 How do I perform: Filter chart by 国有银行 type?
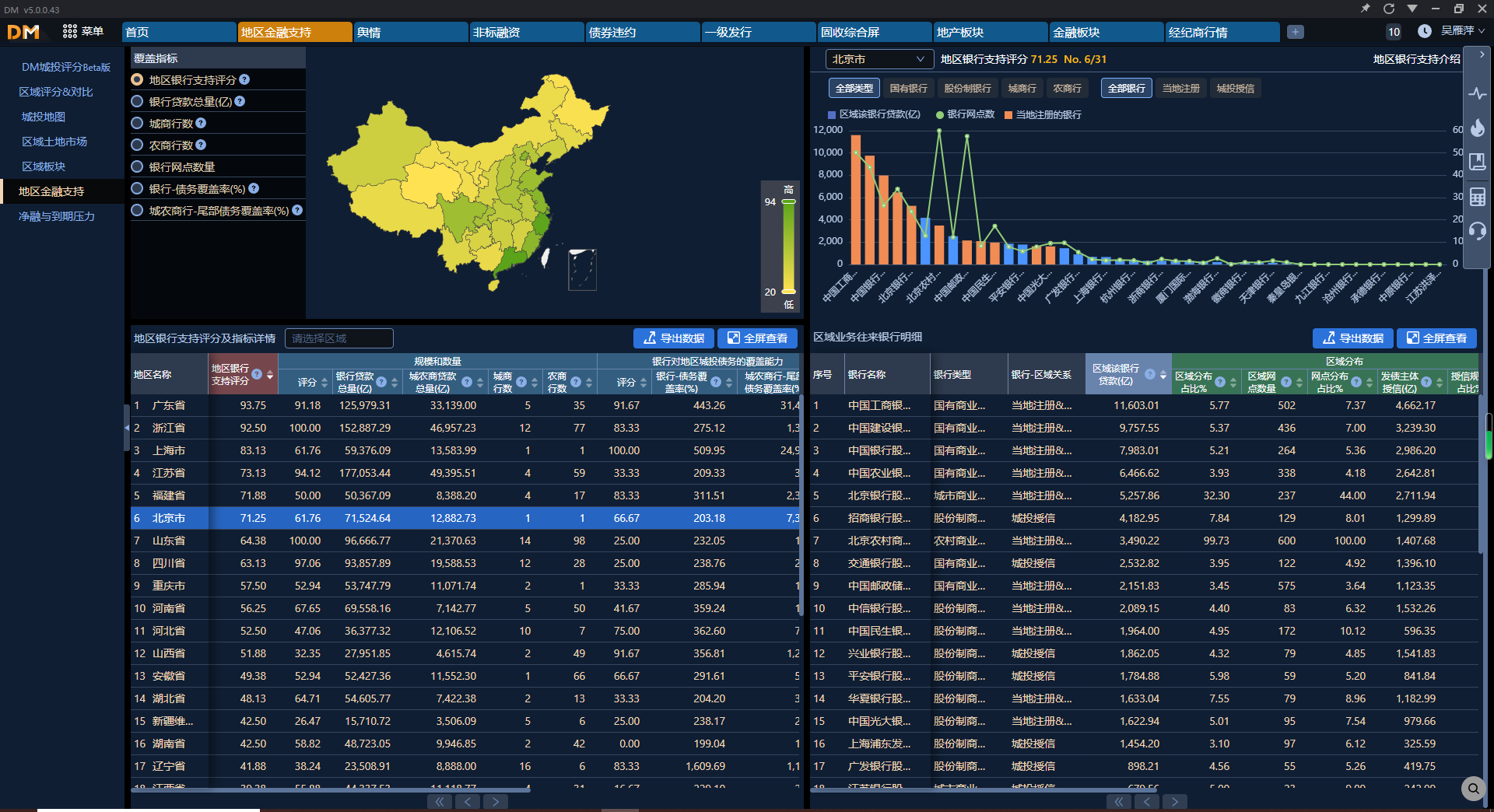click(908, 89)
